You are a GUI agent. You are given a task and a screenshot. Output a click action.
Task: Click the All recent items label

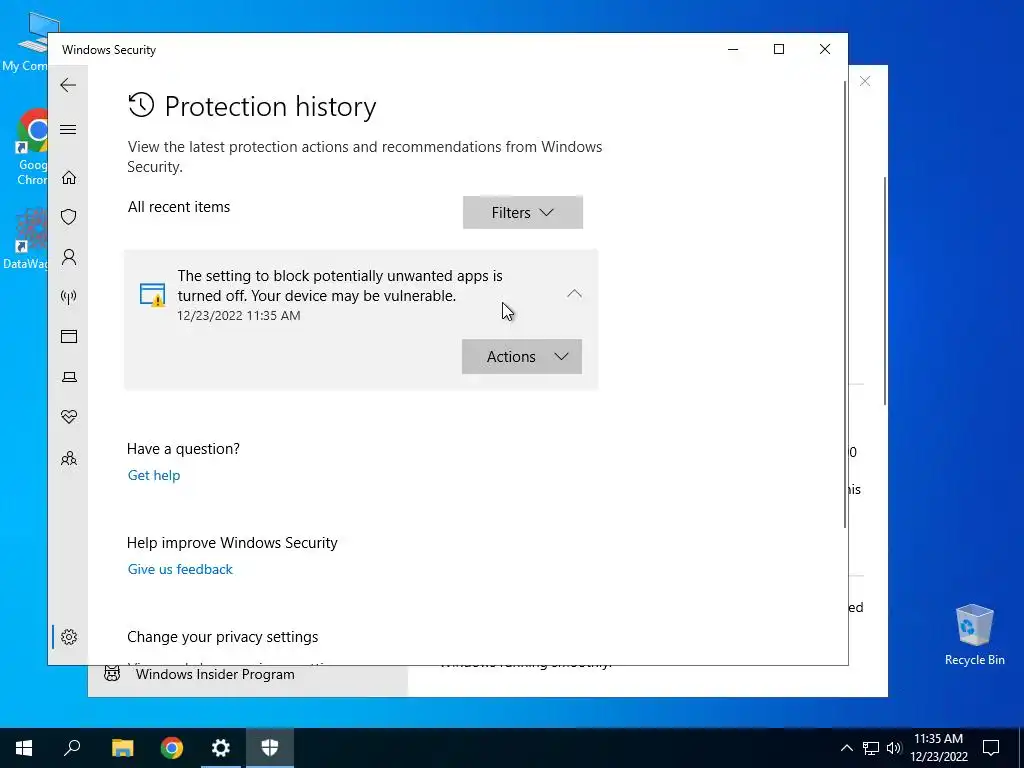[x=179, y=207]
